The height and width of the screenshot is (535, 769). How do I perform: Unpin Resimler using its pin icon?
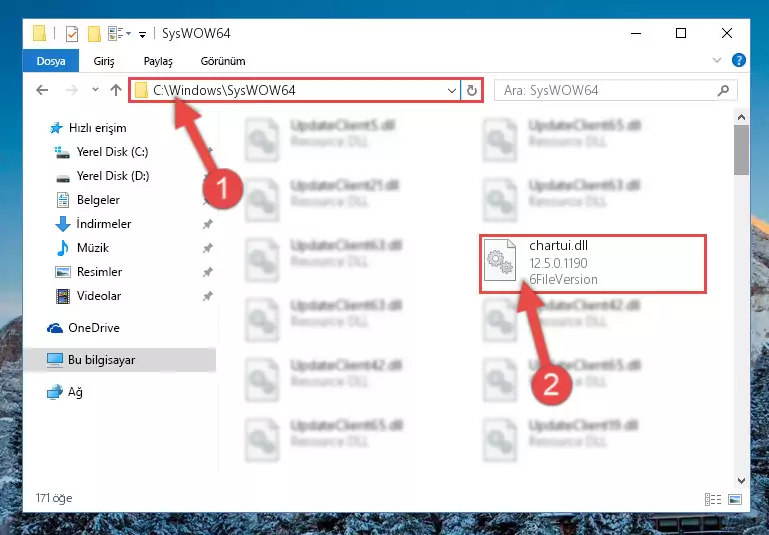pyautogui.click(x=208, y=272)
